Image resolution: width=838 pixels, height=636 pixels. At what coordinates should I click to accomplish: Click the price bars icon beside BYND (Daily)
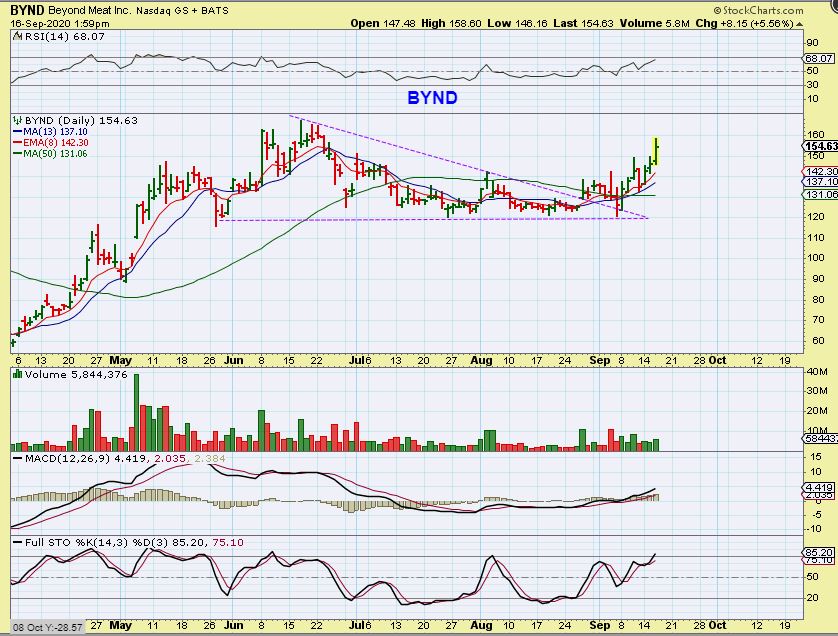pyautogui.click(x=18, y=120)
